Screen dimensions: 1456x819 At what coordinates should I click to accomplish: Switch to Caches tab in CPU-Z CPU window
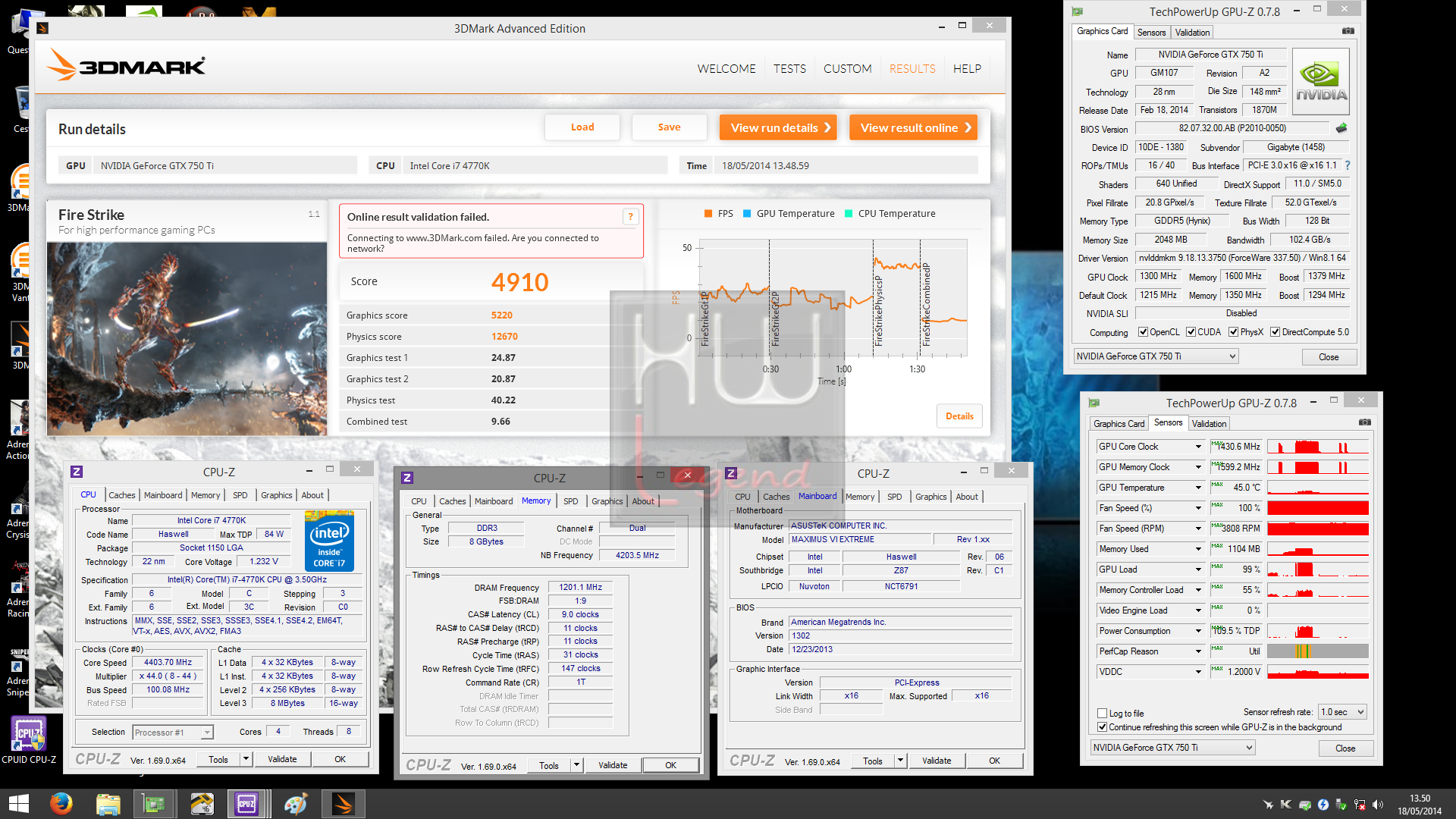pos(121,495)
